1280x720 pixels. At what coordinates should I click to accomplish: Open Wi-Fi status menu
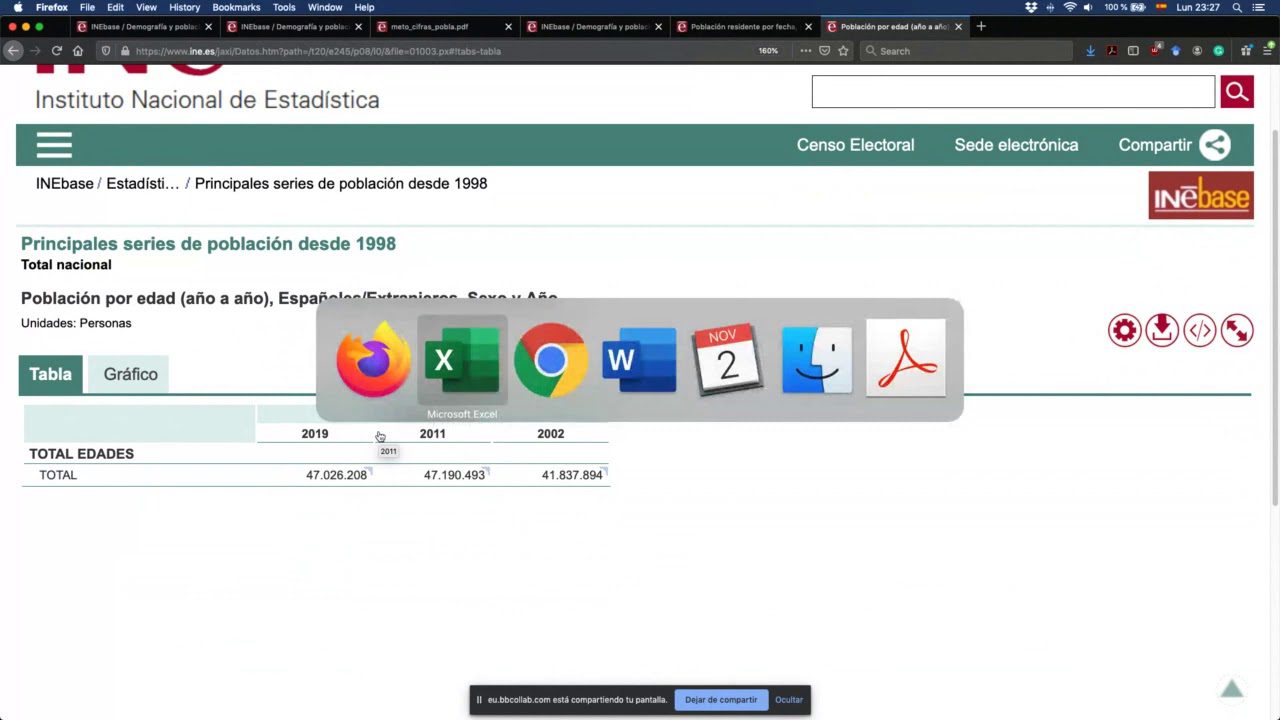click(1070, 7)
